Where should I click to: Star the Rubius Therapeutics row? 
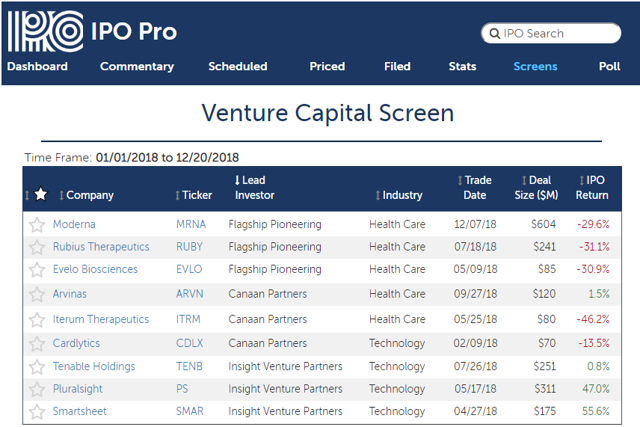point(37,247)
